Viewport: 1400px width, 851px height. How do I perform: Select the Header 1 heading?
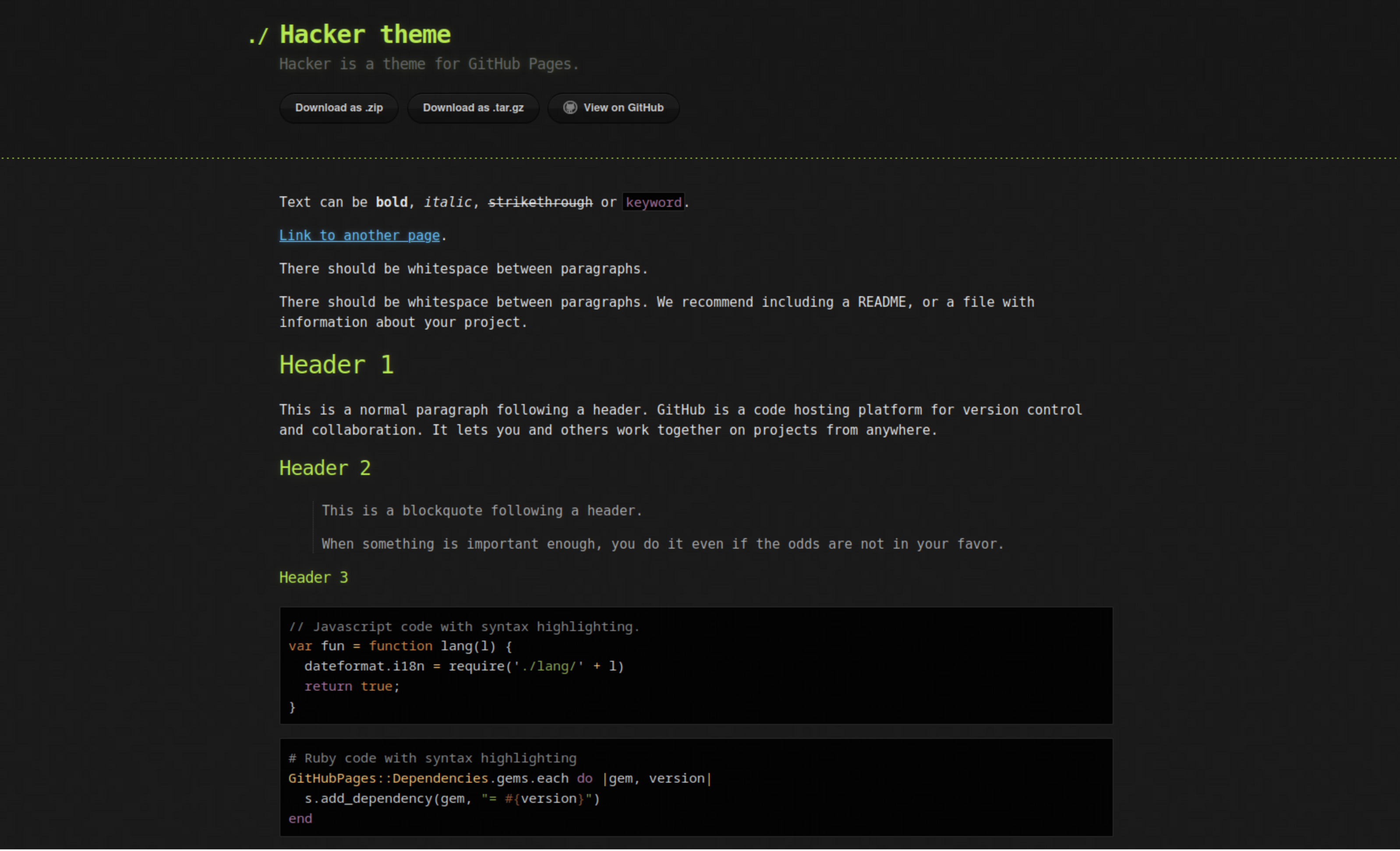click(x=336, y=365)
